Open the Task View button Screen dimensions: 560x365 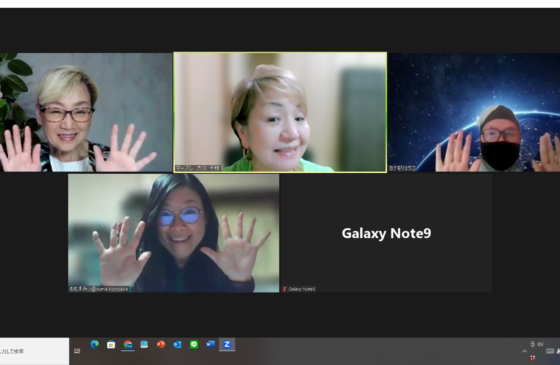pyautogui.click(x=77, y=351)
